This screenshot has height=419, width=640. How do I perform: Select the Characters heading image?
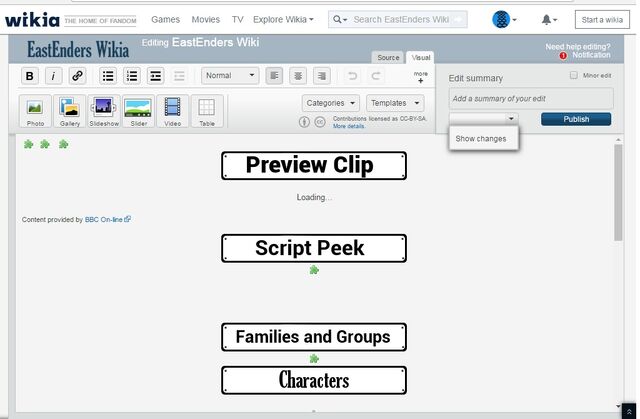[x=314, y=380]
